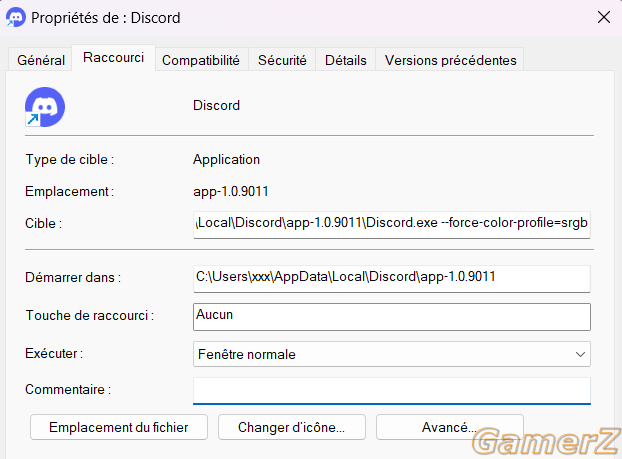Expand the Exécuter Fenêtre normale dropdown
The height and width of the screenshot is (459, 622).
[392, 354]
